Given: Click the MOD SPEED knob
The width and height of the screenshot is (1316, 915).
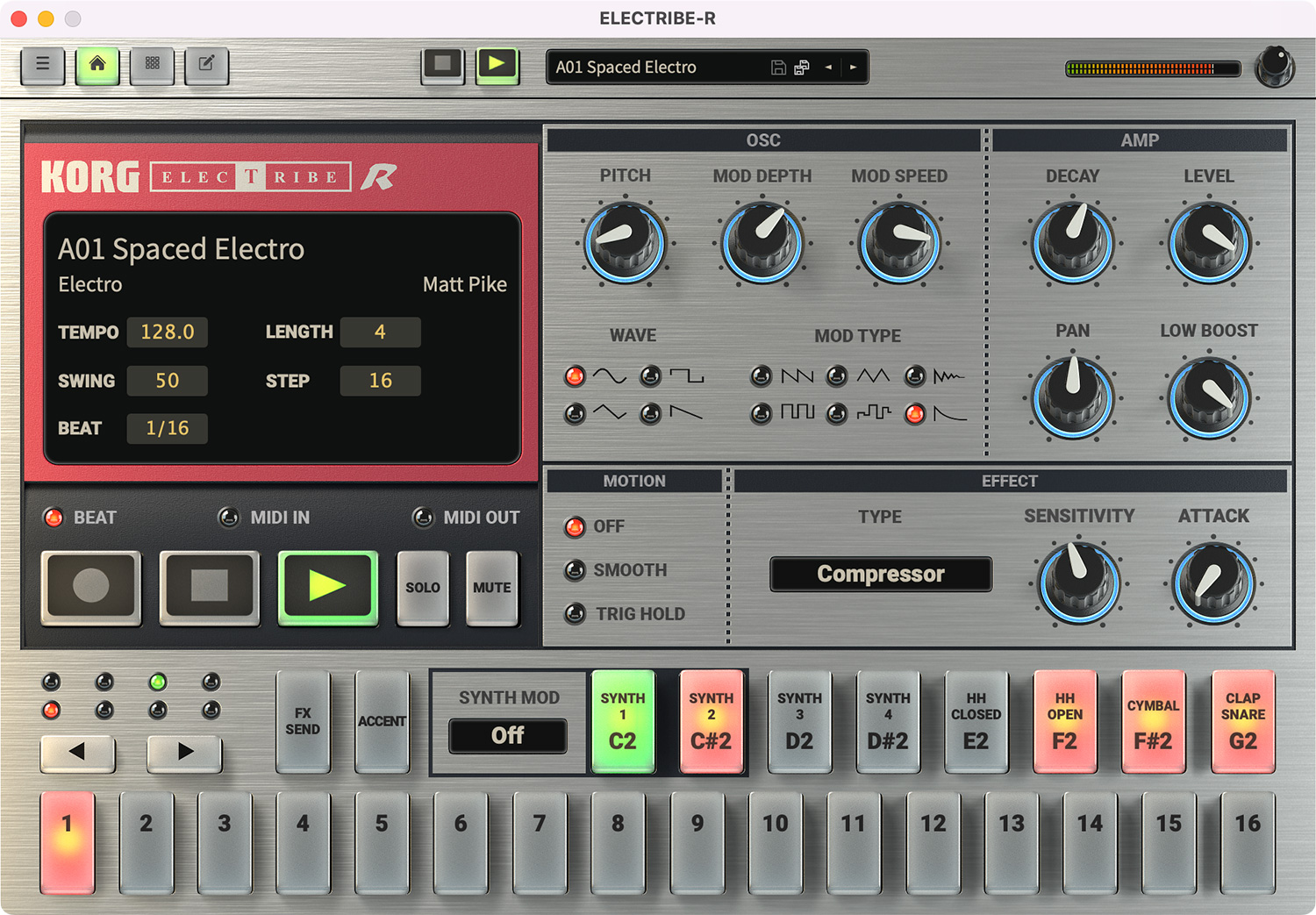Looking at the screenshot, I should coord(899,243).
